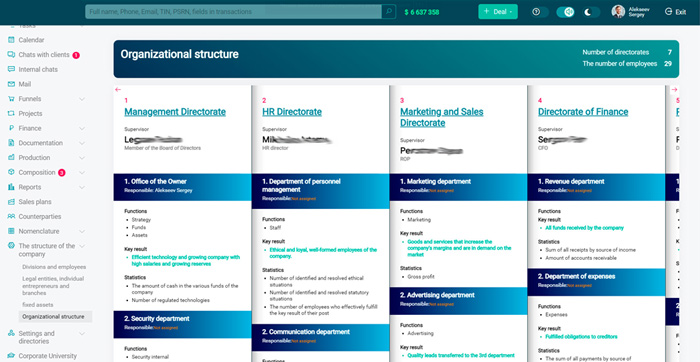The height and width of the screenshot is (362, 700).
Task: Click the Mail envelope icon
Action: pyautogui.click(x=11, y=84)
